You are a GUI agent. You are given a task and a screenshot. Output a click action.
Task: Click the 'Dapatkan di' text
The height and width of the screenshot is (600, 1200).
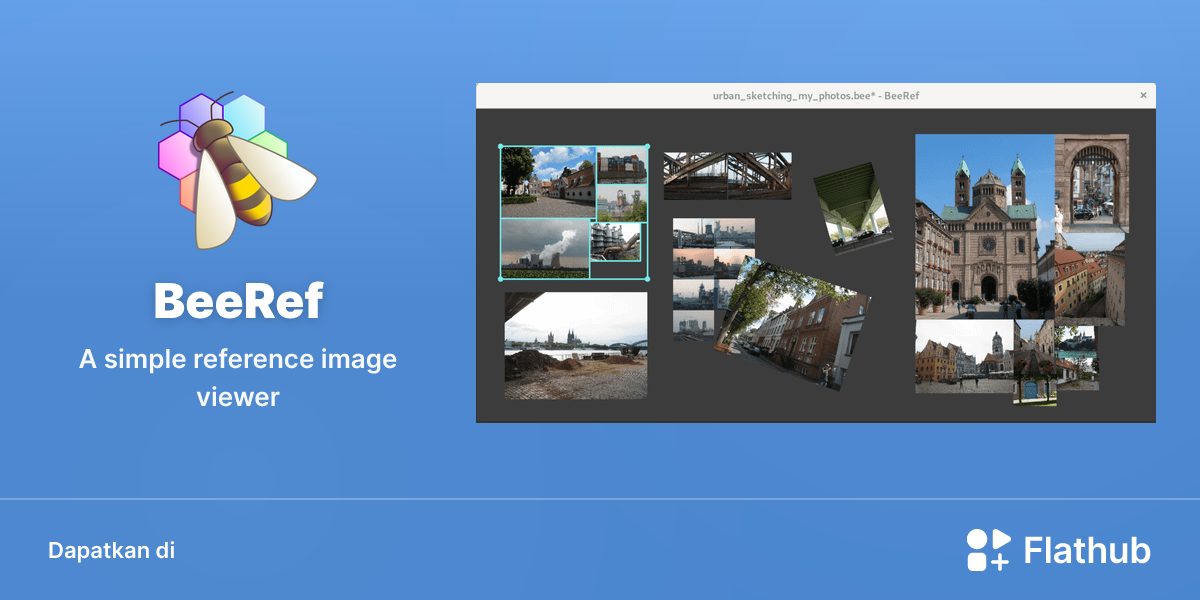pyautogui.click(x=111, y=550)
